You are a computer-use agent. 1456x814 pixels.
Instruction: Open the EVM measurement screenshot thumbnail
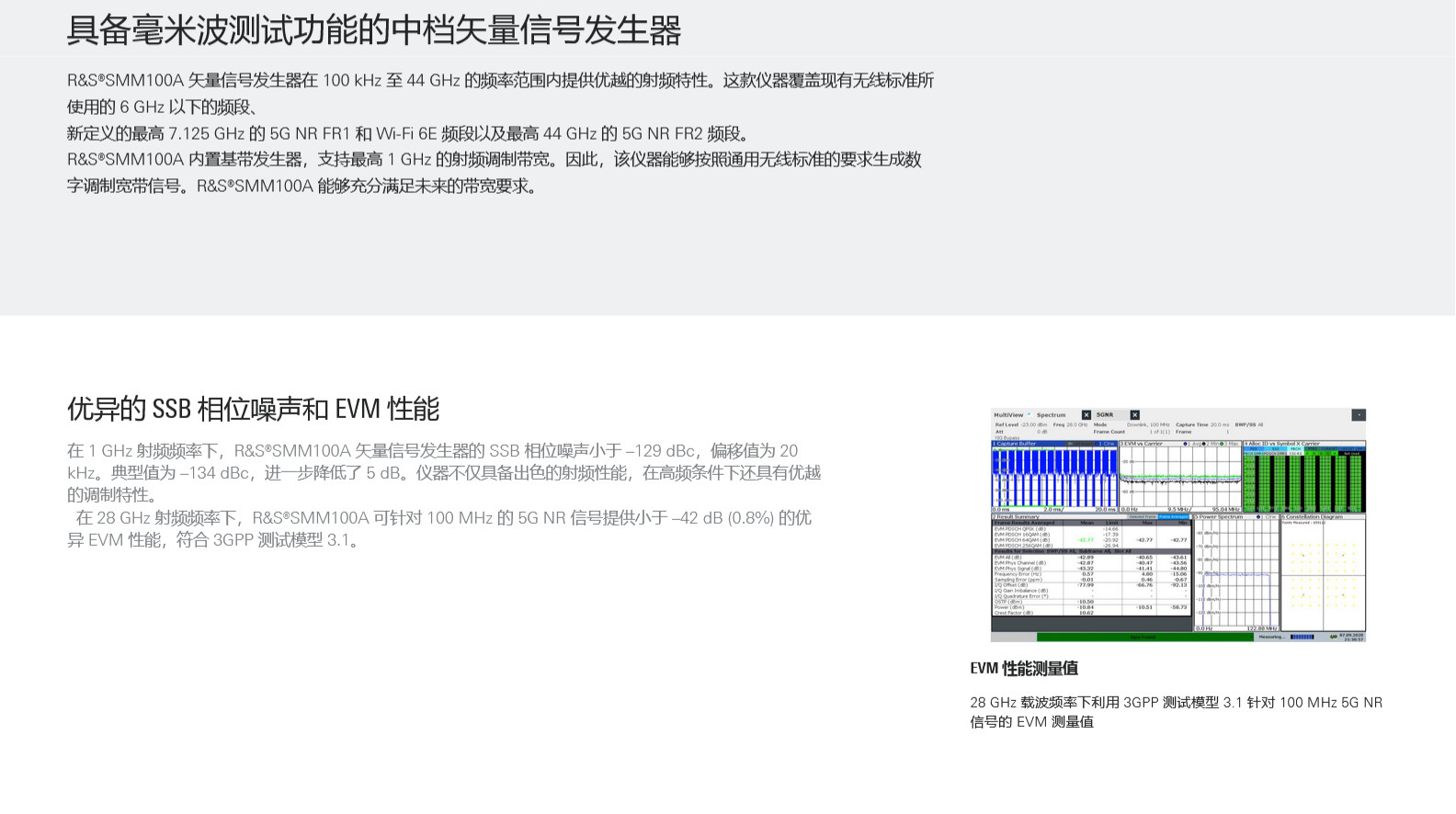[1177, 525]
